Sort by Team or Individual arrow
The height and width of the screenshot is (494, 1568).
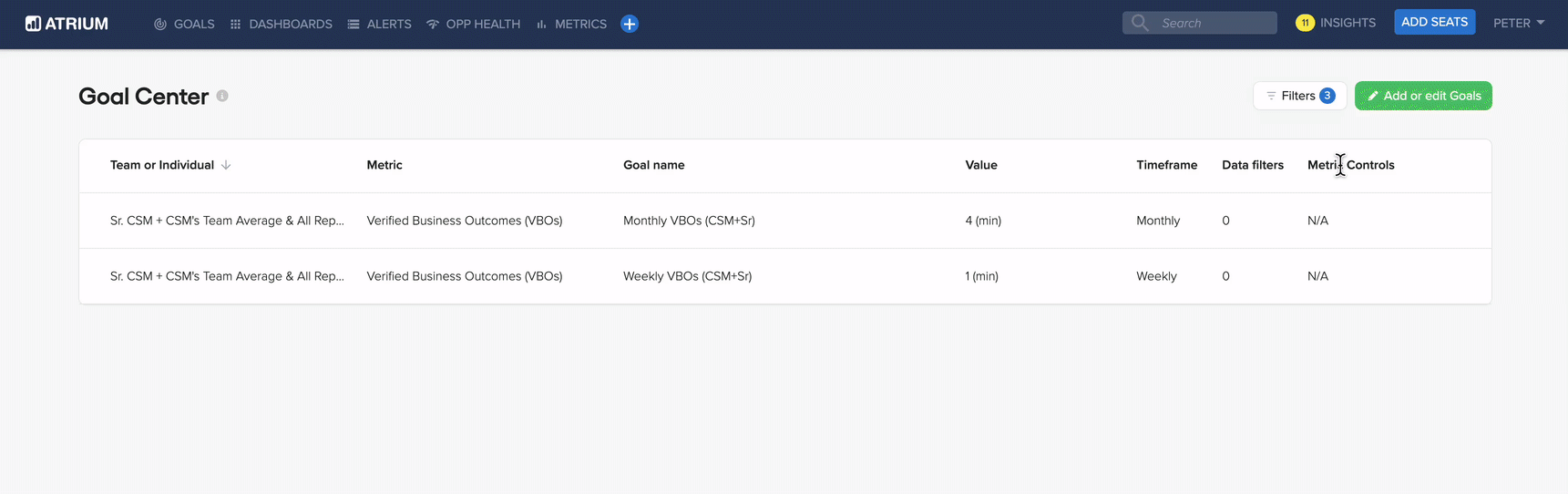coord(226,165)
